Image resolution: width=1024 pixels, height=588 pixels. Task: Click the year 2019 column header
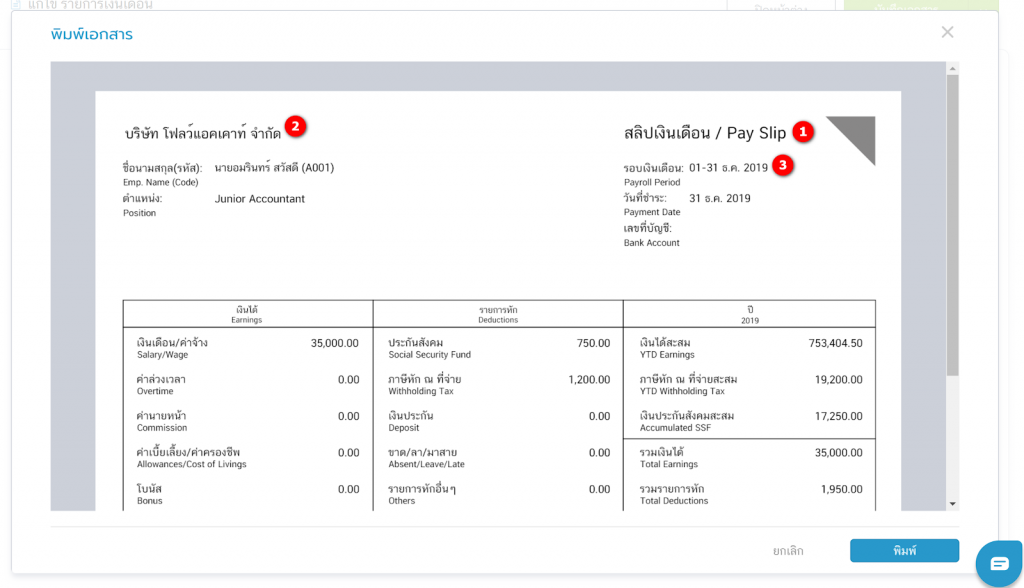pos(750,315)
